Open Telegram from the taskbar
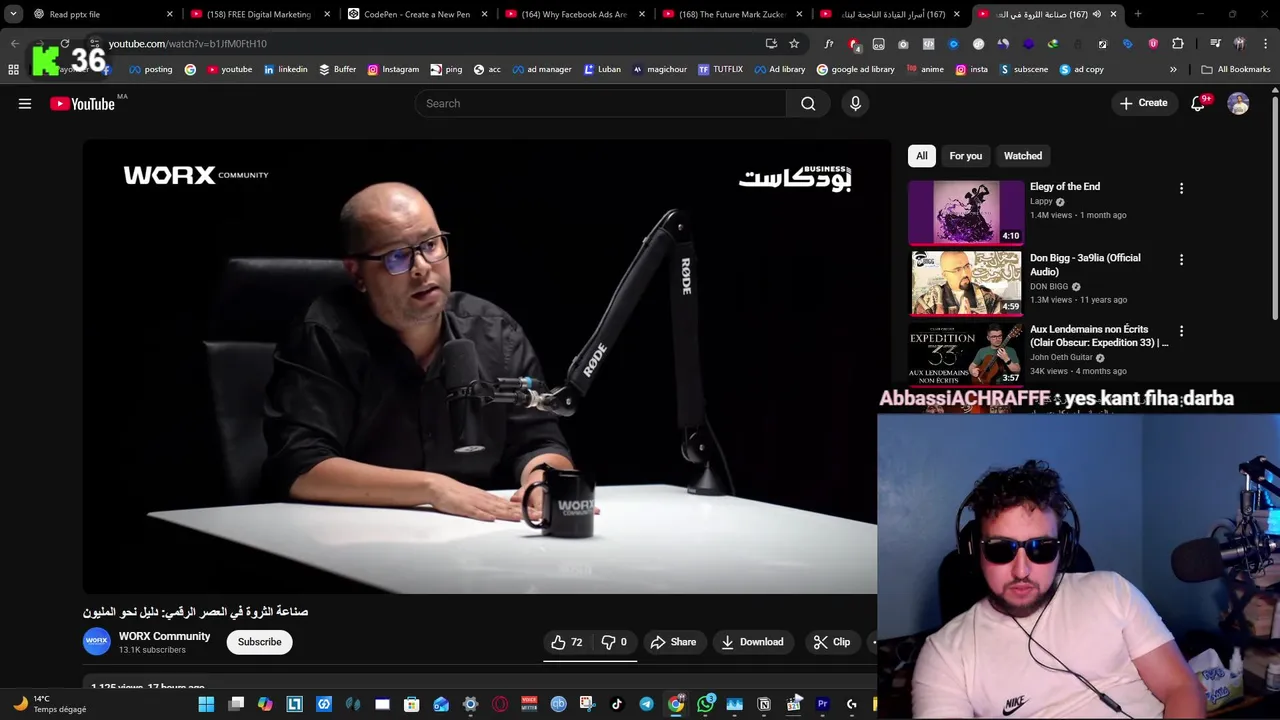 point(646,705)
